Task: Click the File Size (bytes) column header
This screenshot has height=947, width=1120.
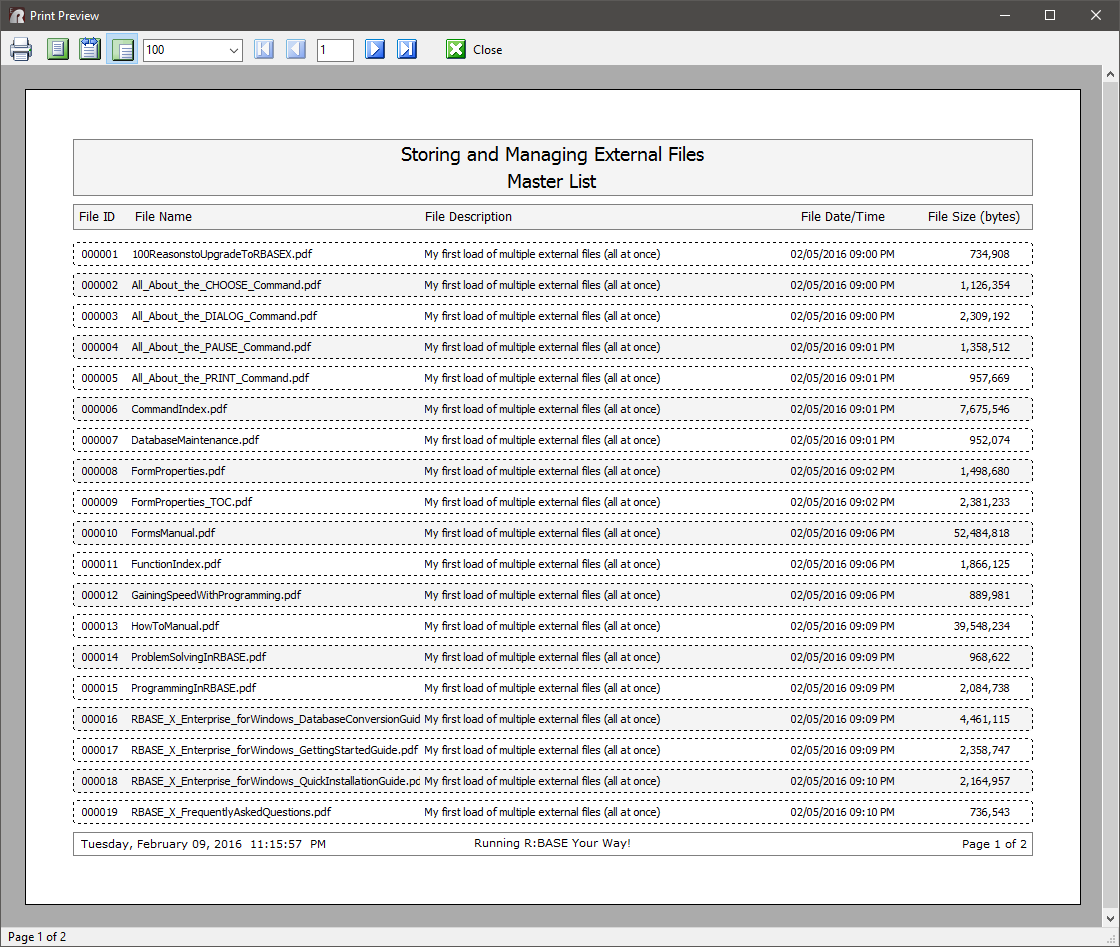Action: point(973,217)
